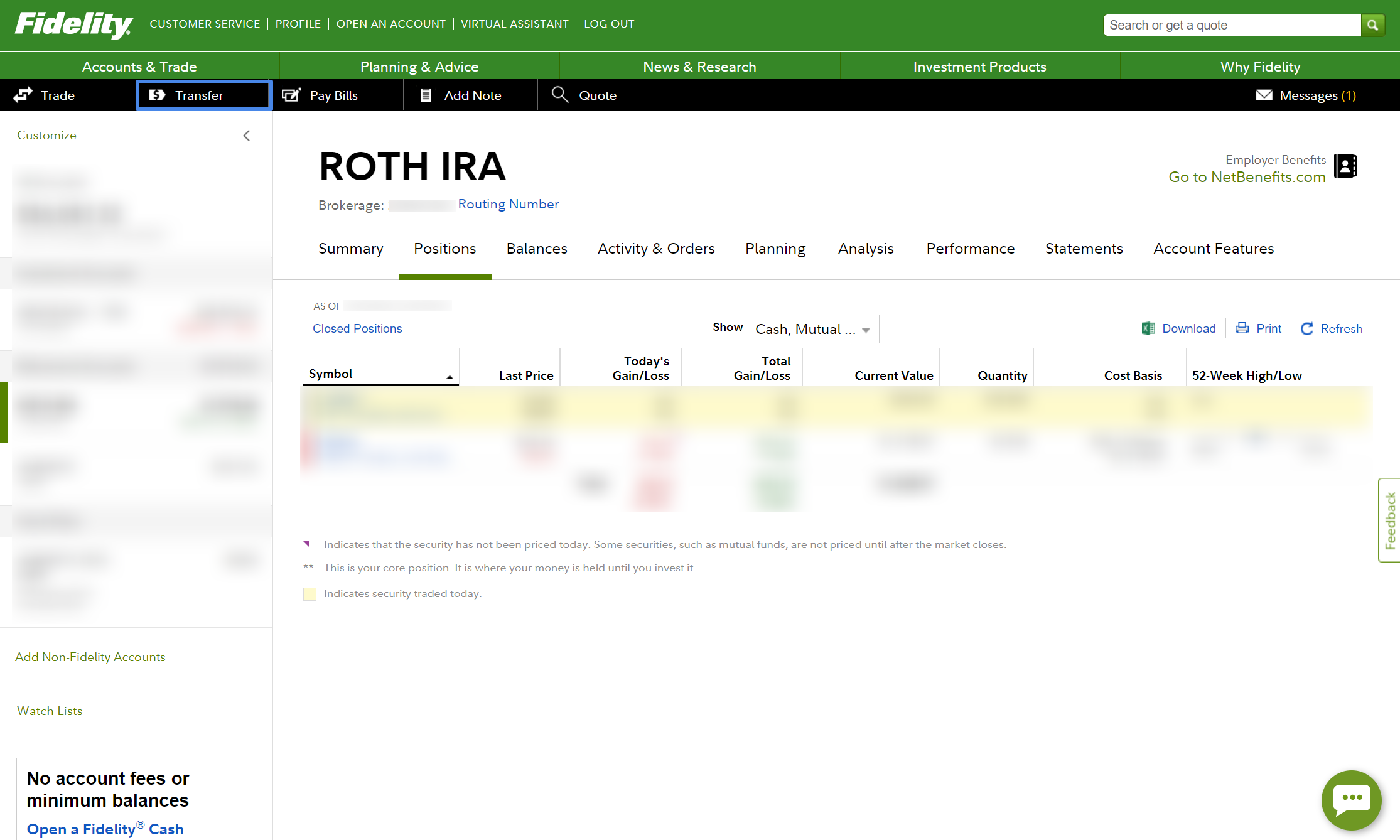This screenshot has height=840, width=1400.
Task: Open Watch Lists link
Action: pos(50,711)
